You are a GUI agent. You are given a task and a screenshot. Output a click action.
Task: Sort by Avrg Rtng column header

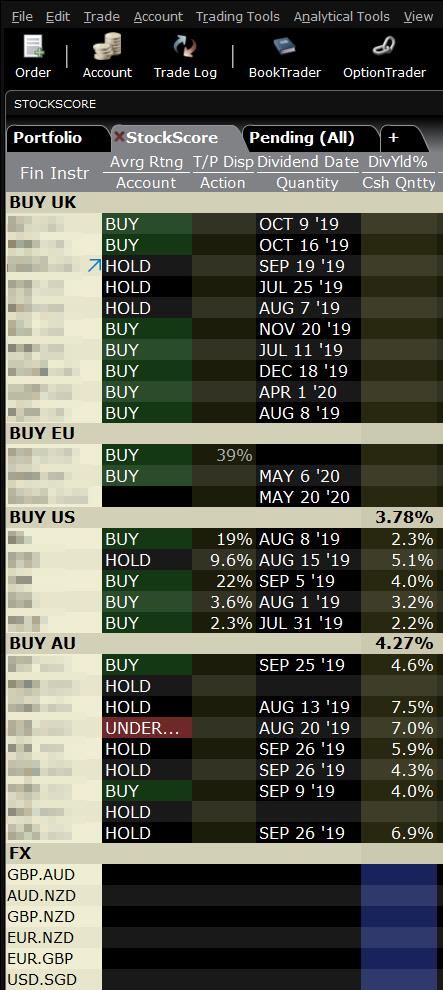tap(146, 162)
